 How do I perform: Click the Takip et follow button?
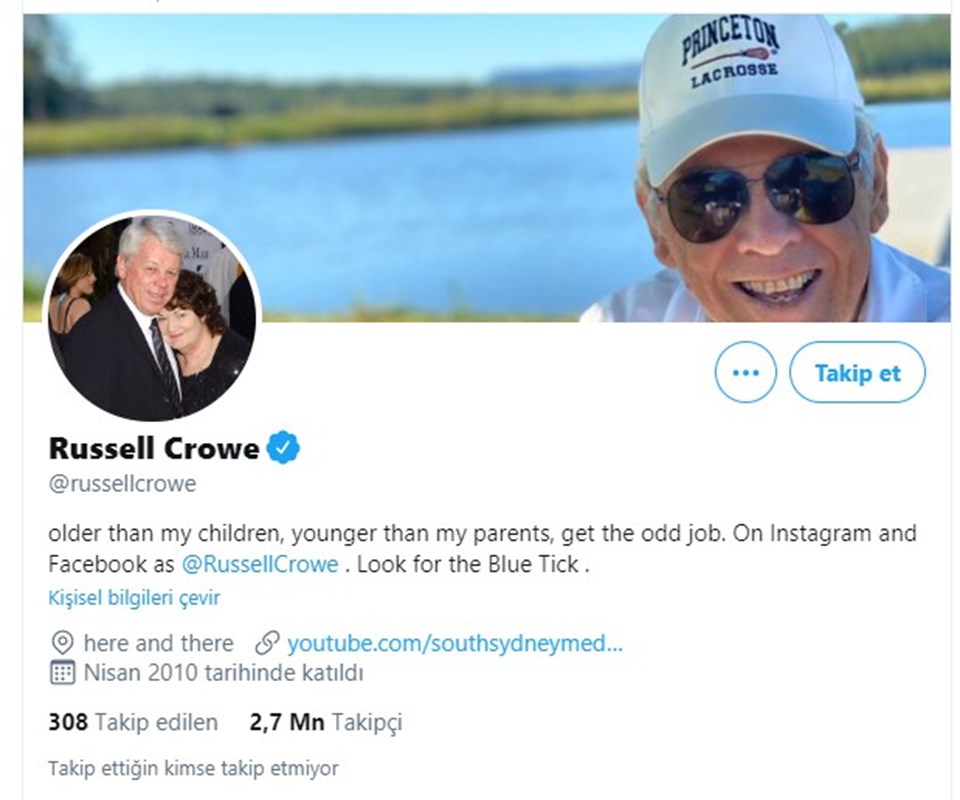(857, 372)
